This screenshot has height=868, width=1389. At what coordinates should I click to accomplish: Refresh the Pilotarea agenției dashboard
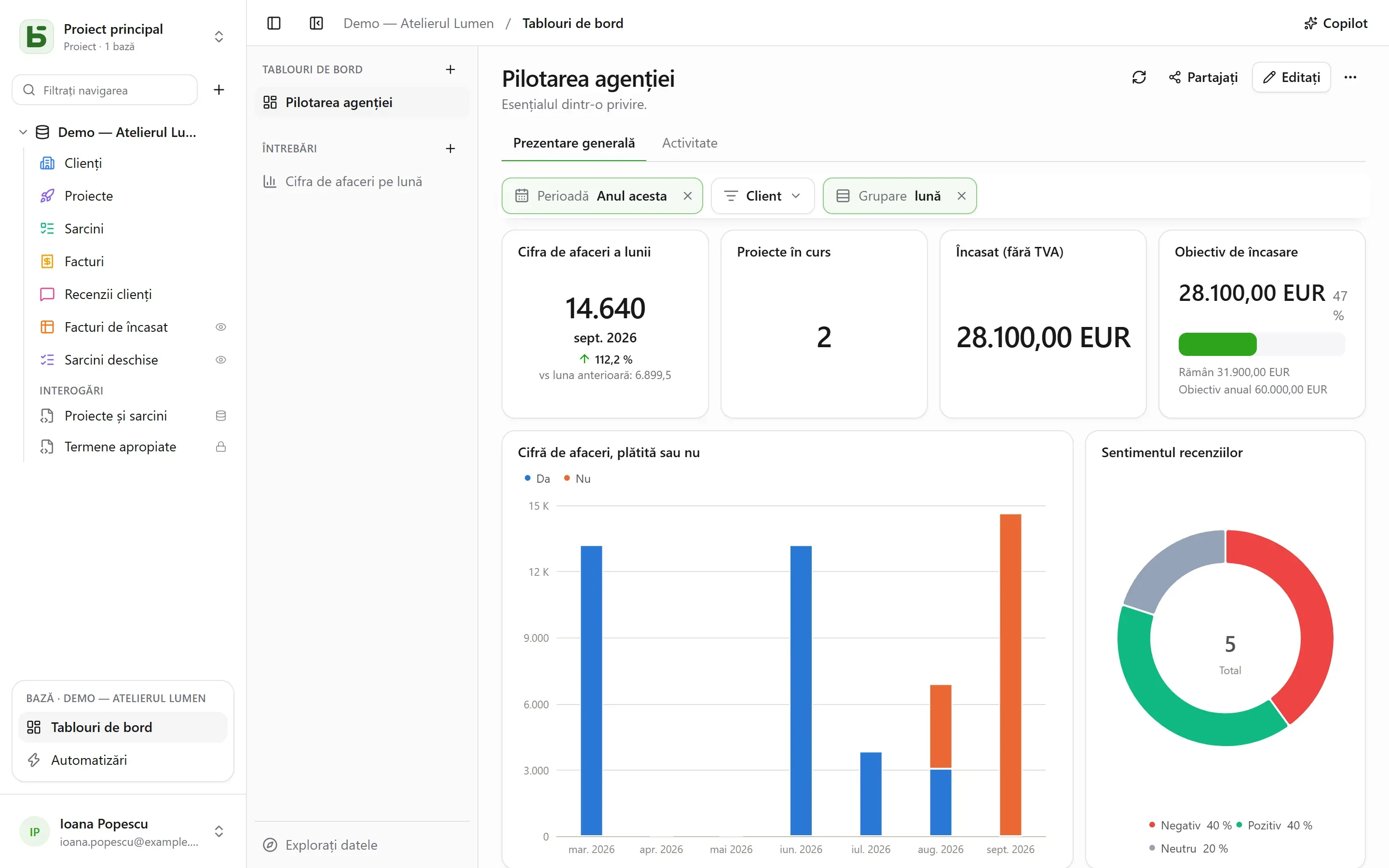[x=1139, y=77]
